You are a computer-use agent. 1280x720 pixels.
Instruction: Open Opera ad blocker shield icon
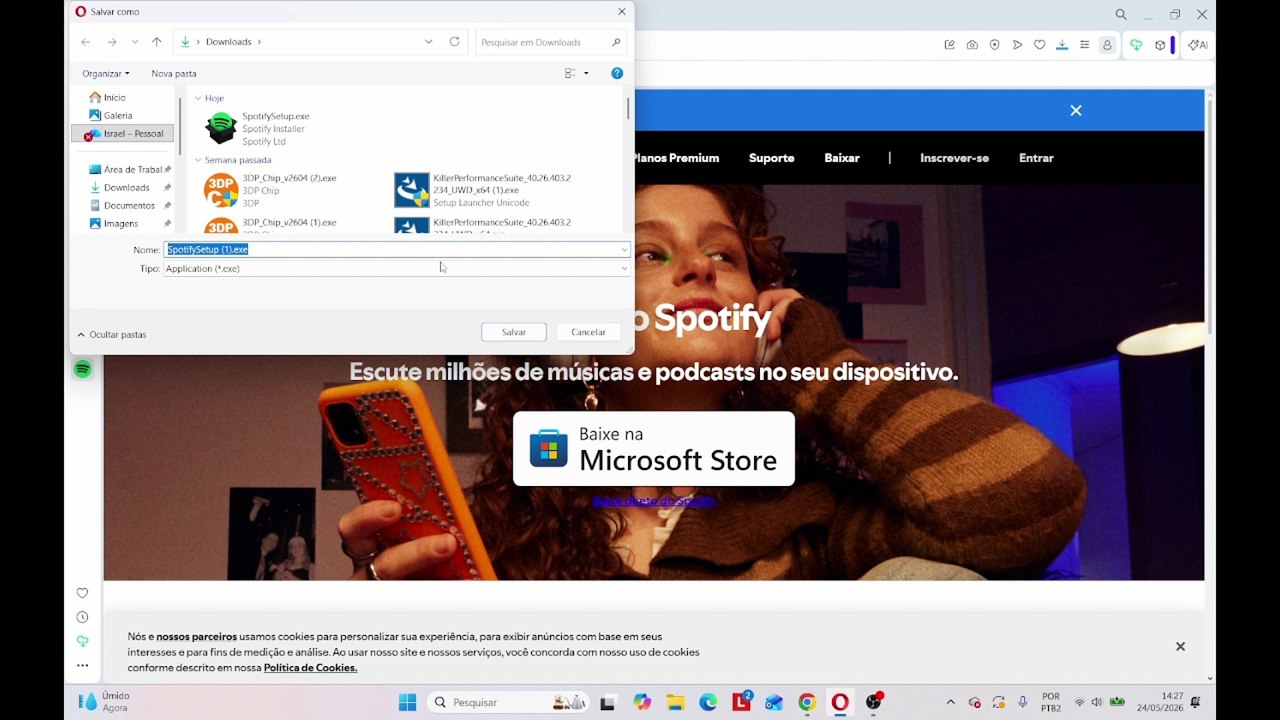(x=994, y=45)
